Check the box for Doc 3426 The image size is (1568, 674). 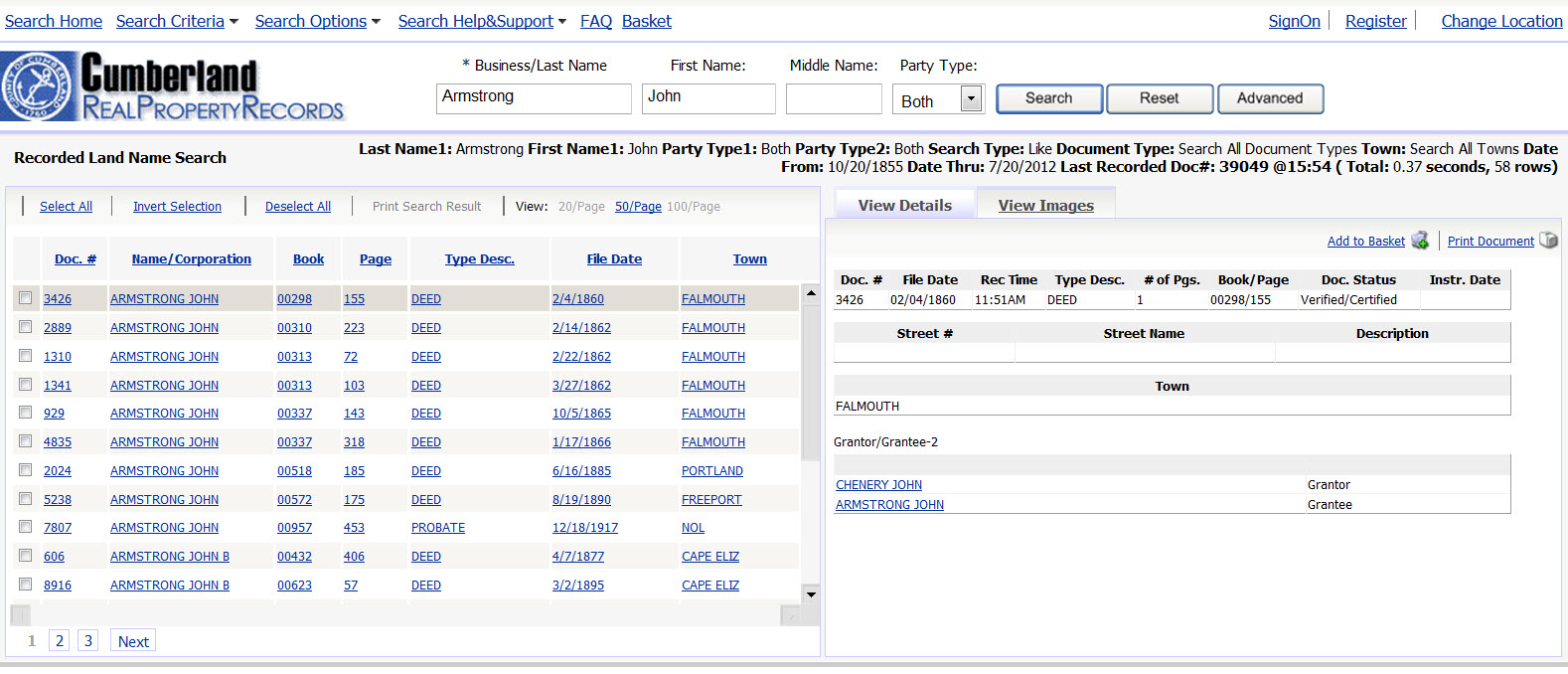pyautogui.click(x=26, y=298)
